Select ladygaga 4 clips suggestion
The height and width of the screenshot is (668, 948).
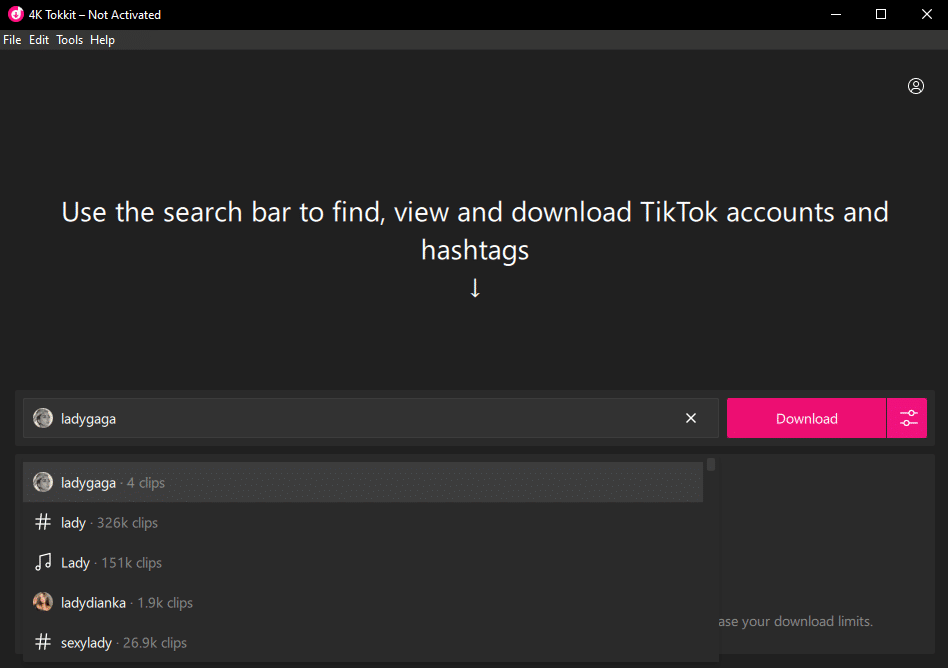pos(363,482)
